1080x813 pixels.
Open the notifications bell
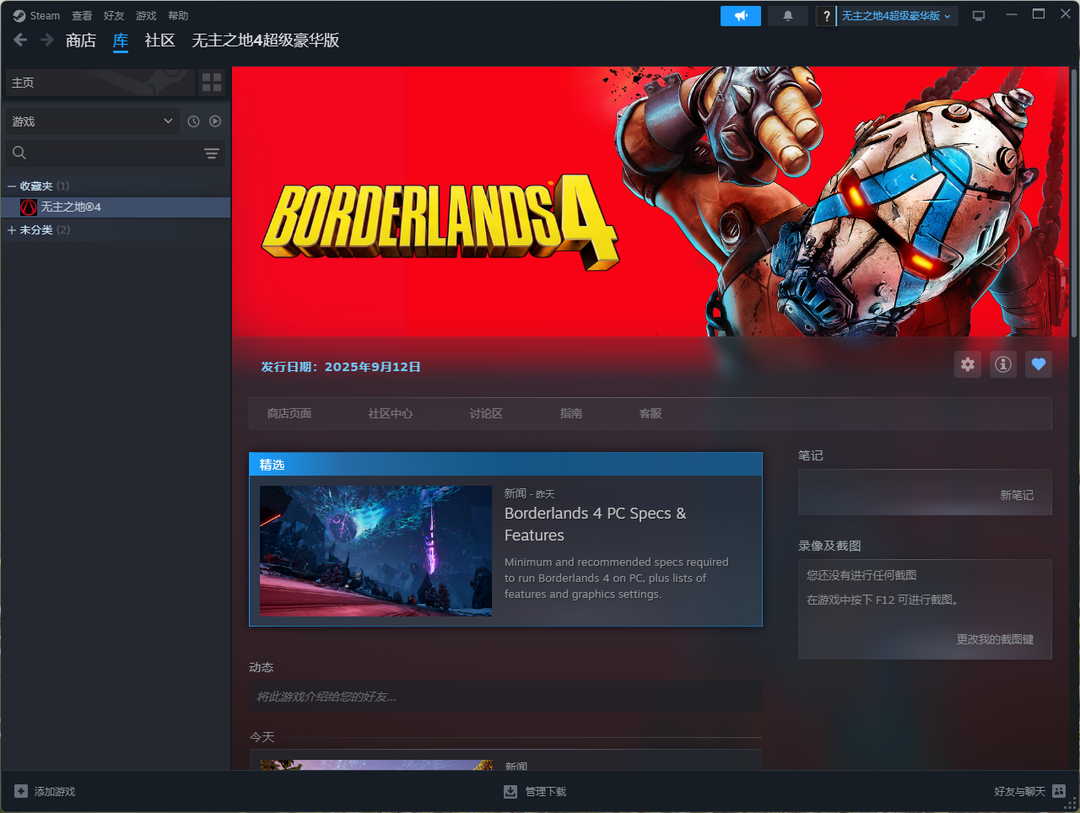pos(788,16)
